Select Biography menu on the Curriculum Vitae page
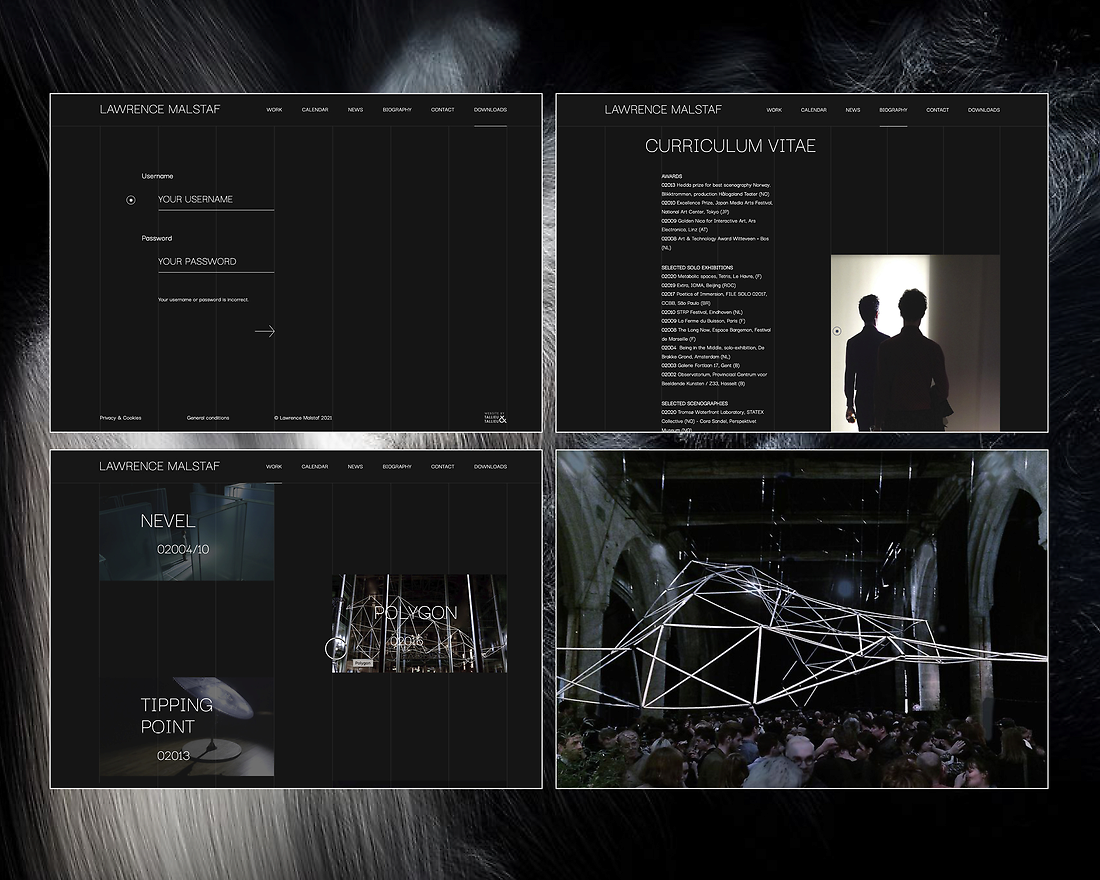1100x880 pixels. pos(893,110)
